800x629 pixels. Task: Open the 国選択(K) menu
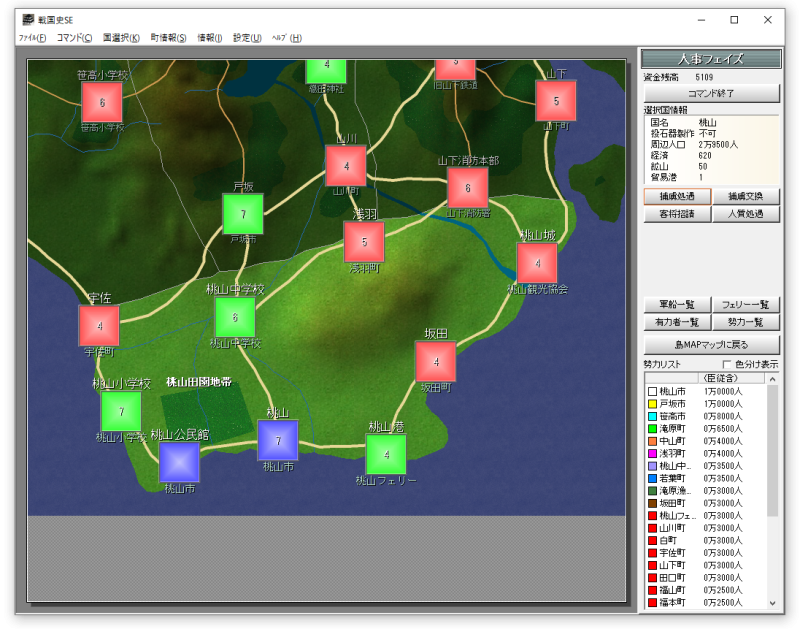pyautogui.click(x=121, y=38)
